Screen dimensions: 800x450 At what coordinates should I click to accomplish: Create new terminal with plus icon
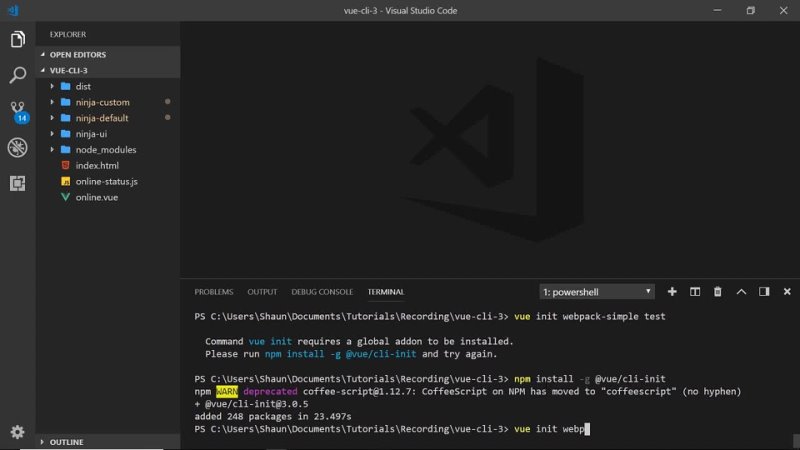point(672,291)
